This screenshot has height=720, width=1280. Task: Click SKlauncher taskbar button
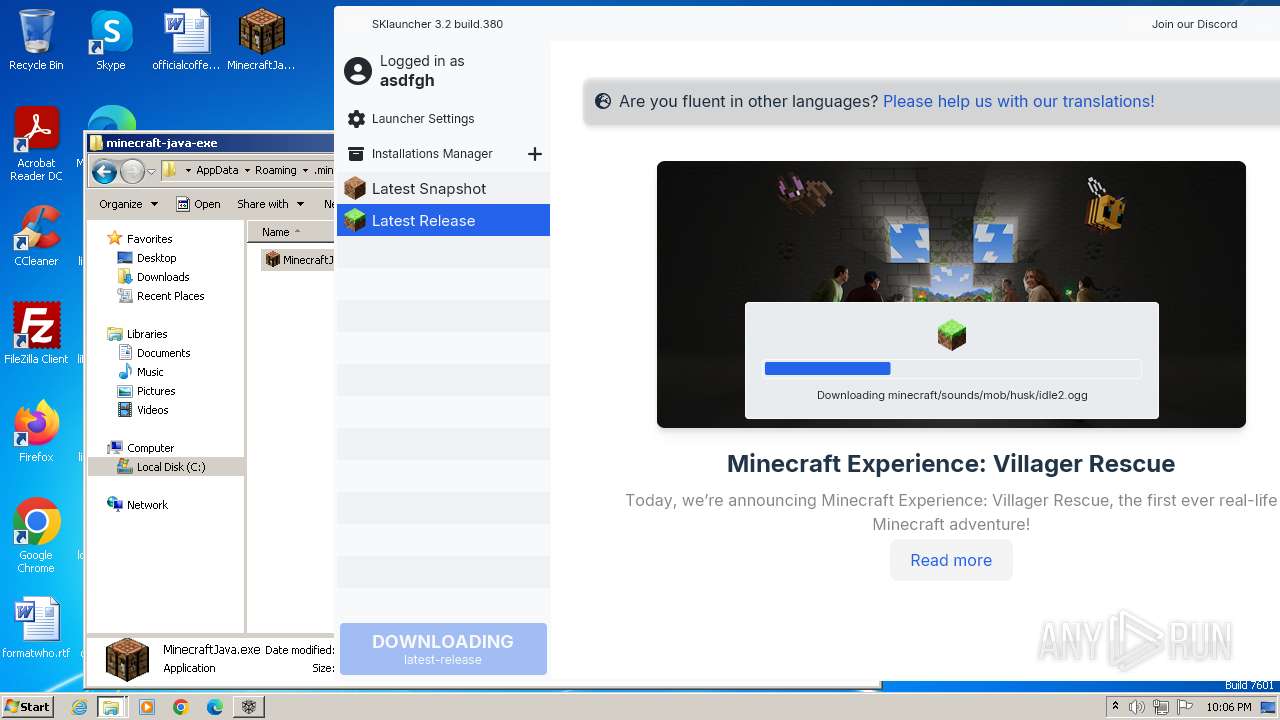(249, 707)
